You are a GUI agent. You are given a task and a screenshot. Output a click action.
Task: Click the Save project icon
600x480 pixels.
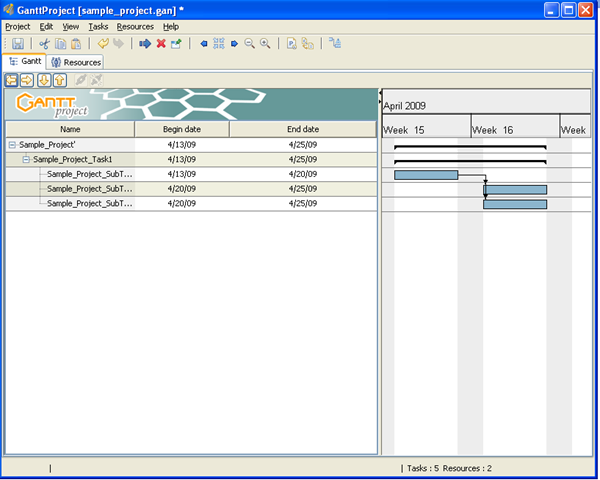click(x=19, y=44)
